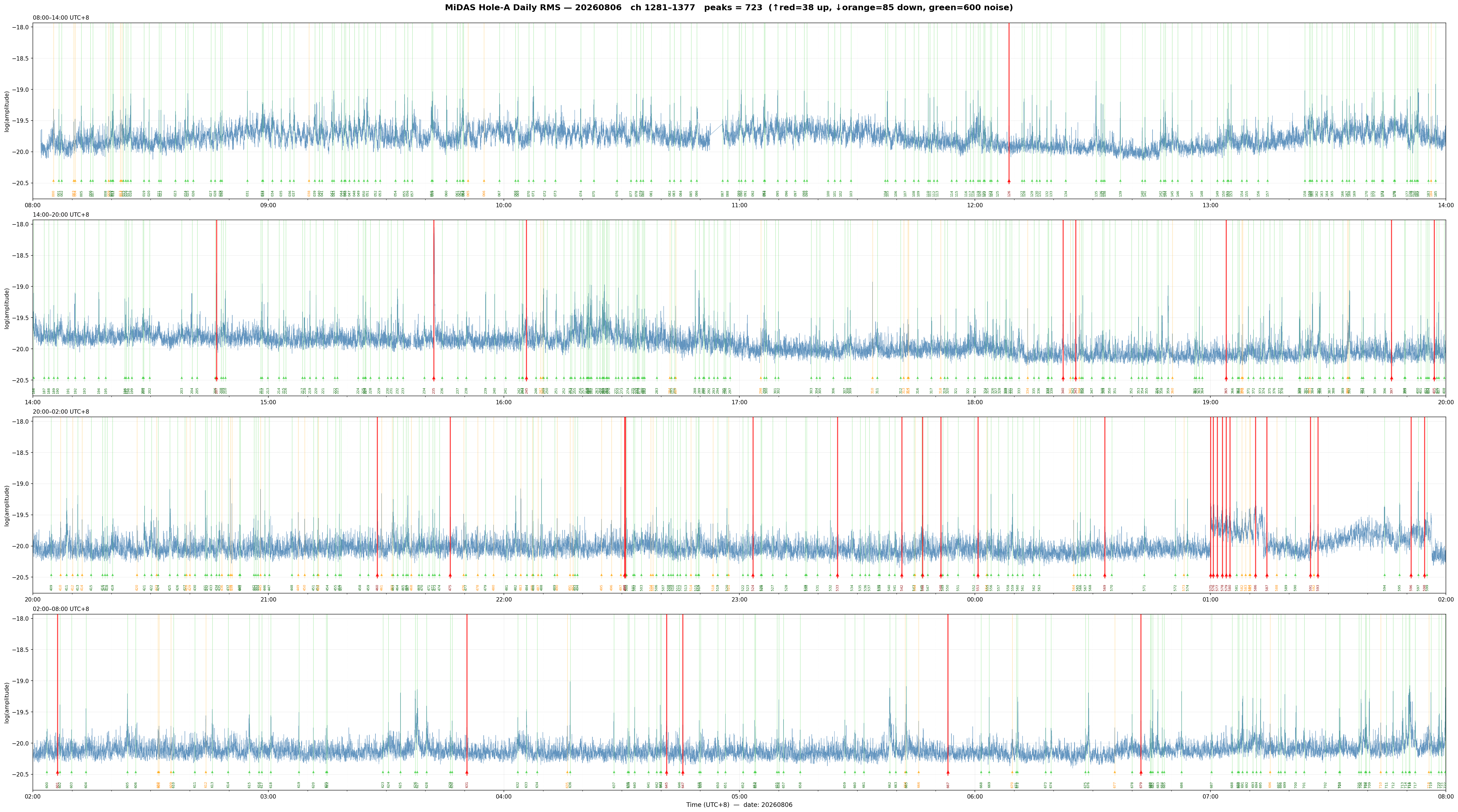The width and height of the screenshot is (1458, 812).
Task: Click red up-peak marker 553
Action: [978, 575]
